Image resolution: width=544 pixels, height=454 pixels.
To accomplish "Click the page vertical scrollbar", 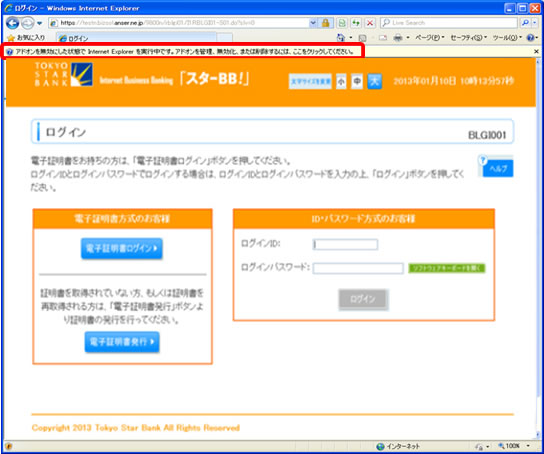I will pos(538,248).
